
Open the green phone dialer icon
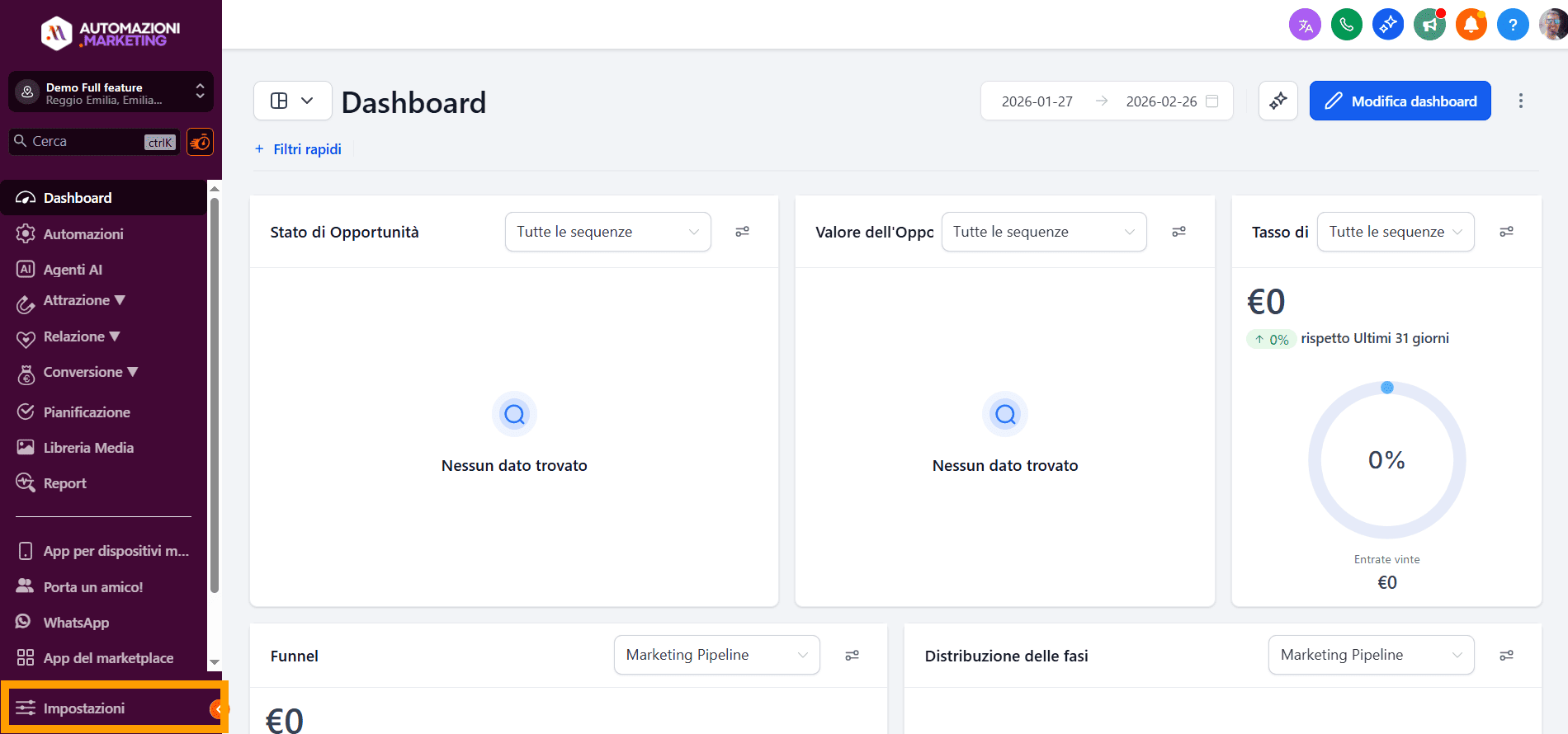click(x=1346, y=25)
